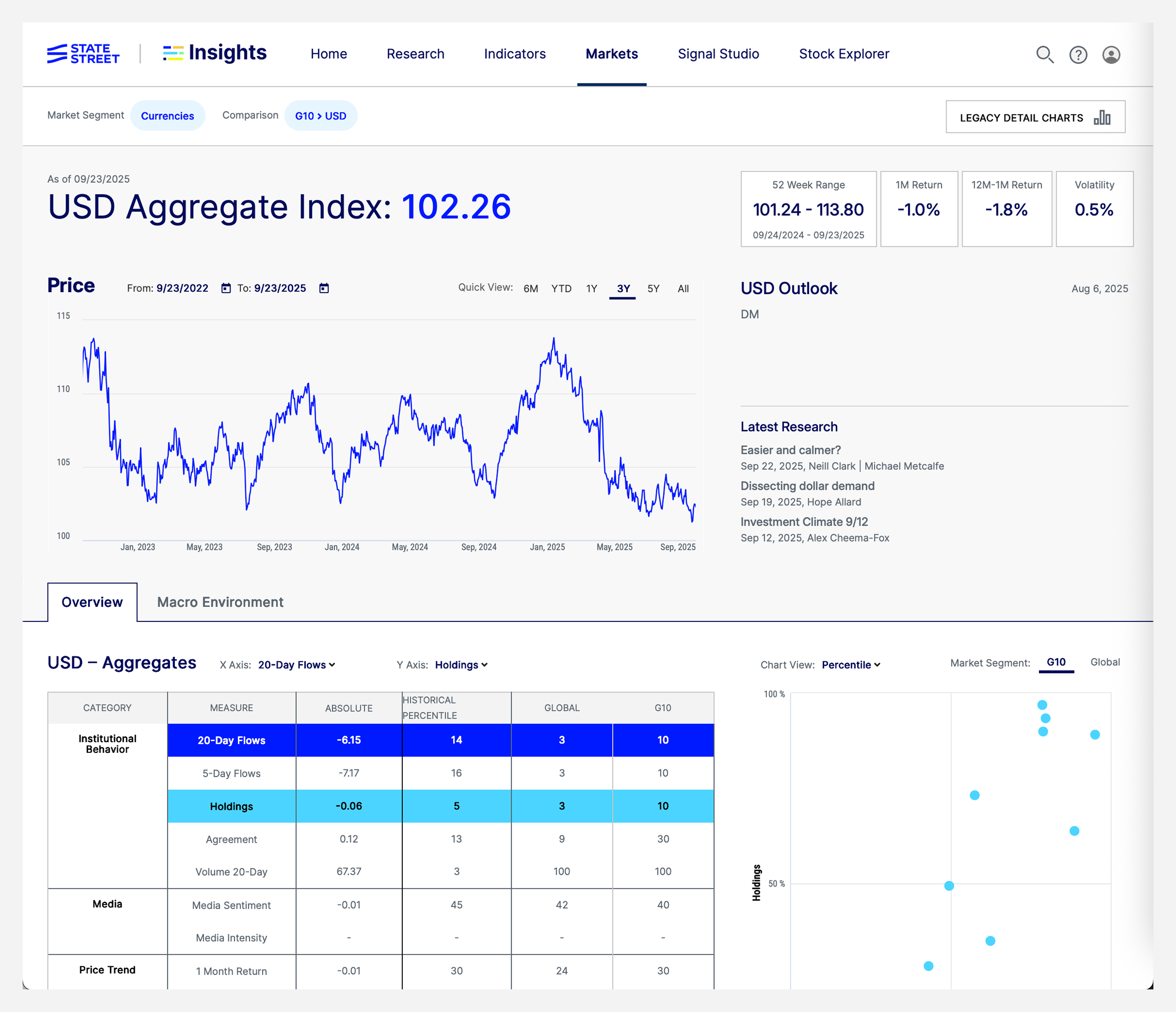Open the From date calendar icon
The height and width of the screenshot is (1012, 1176).
[x=226, y=288]
